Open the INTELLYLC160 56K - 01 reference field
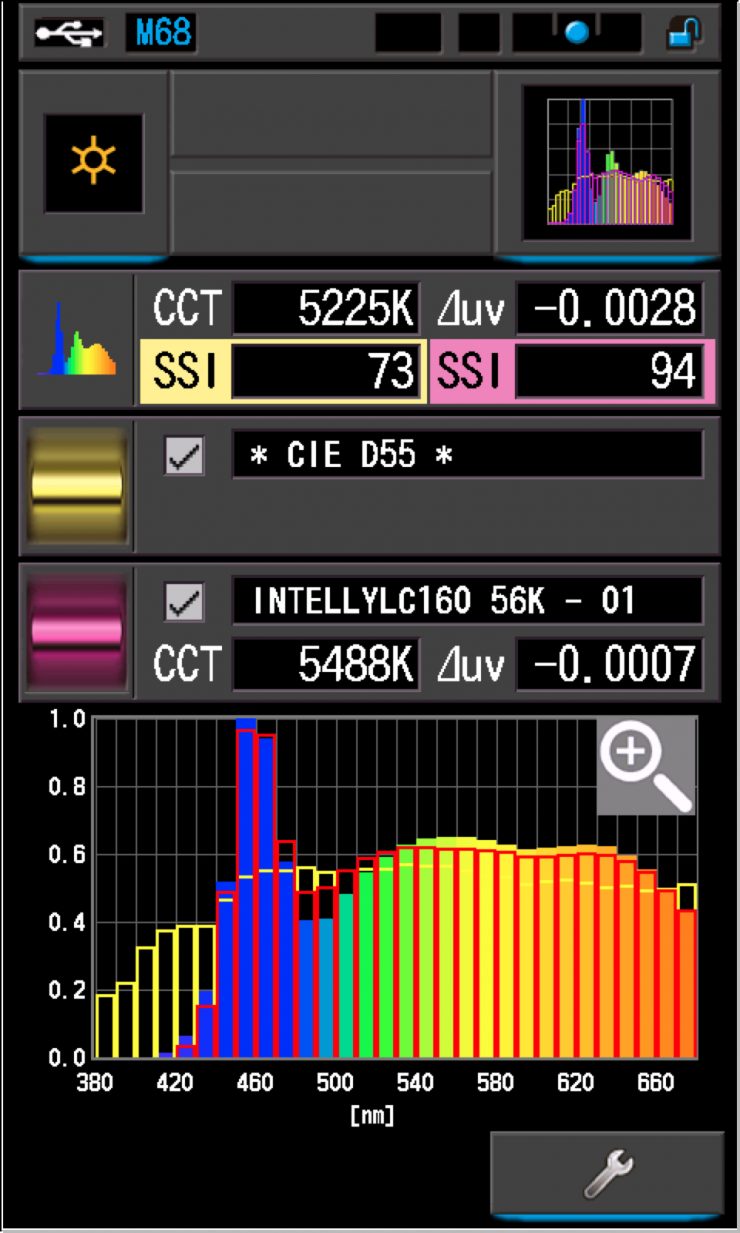The height and width of the screenshot is (1233, 740). click(x=467, y=602)
